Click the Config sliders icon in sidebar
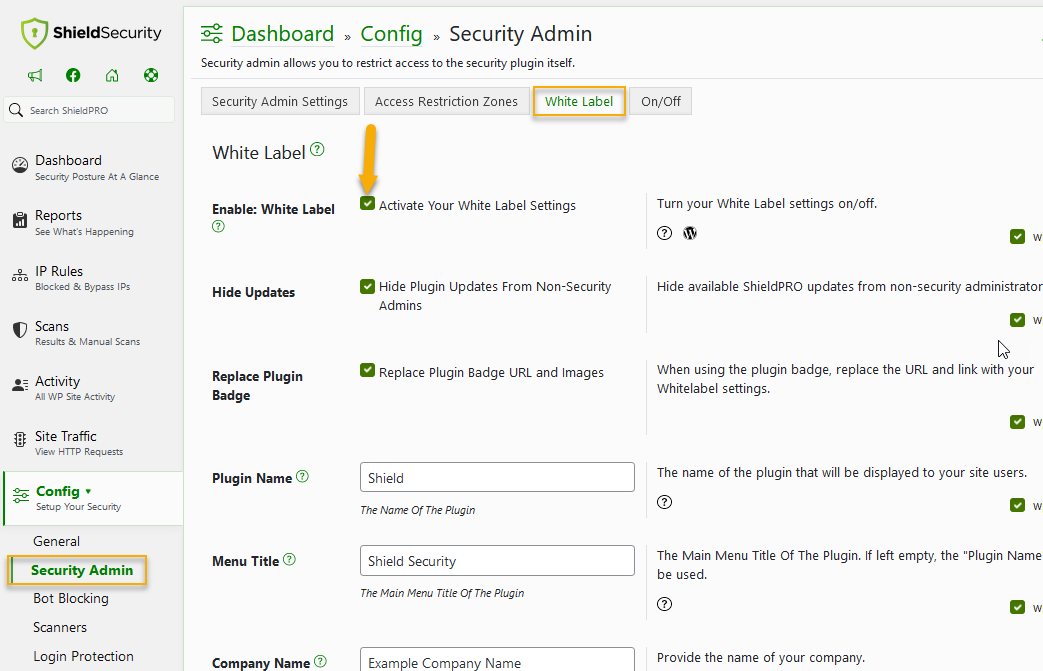The width and height of the screenshot is (1043, 671). (x=21, y=495)
